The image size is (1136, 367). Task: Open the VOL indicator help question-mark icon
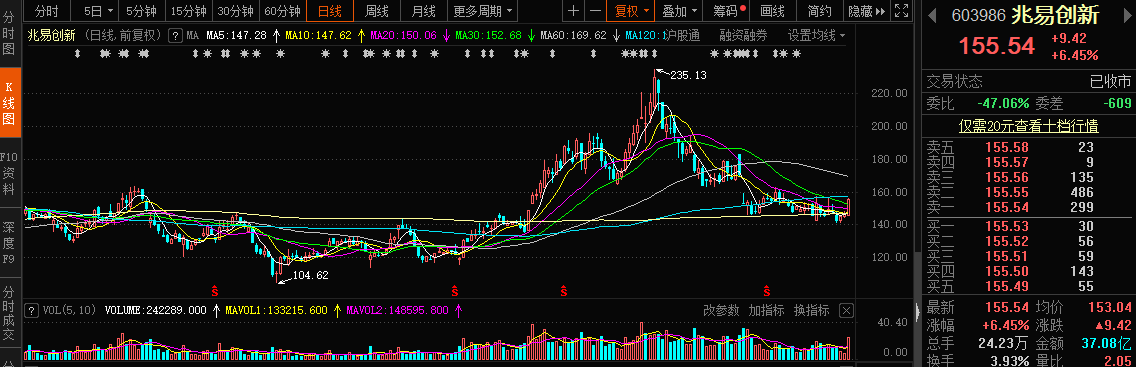point(32,311)
